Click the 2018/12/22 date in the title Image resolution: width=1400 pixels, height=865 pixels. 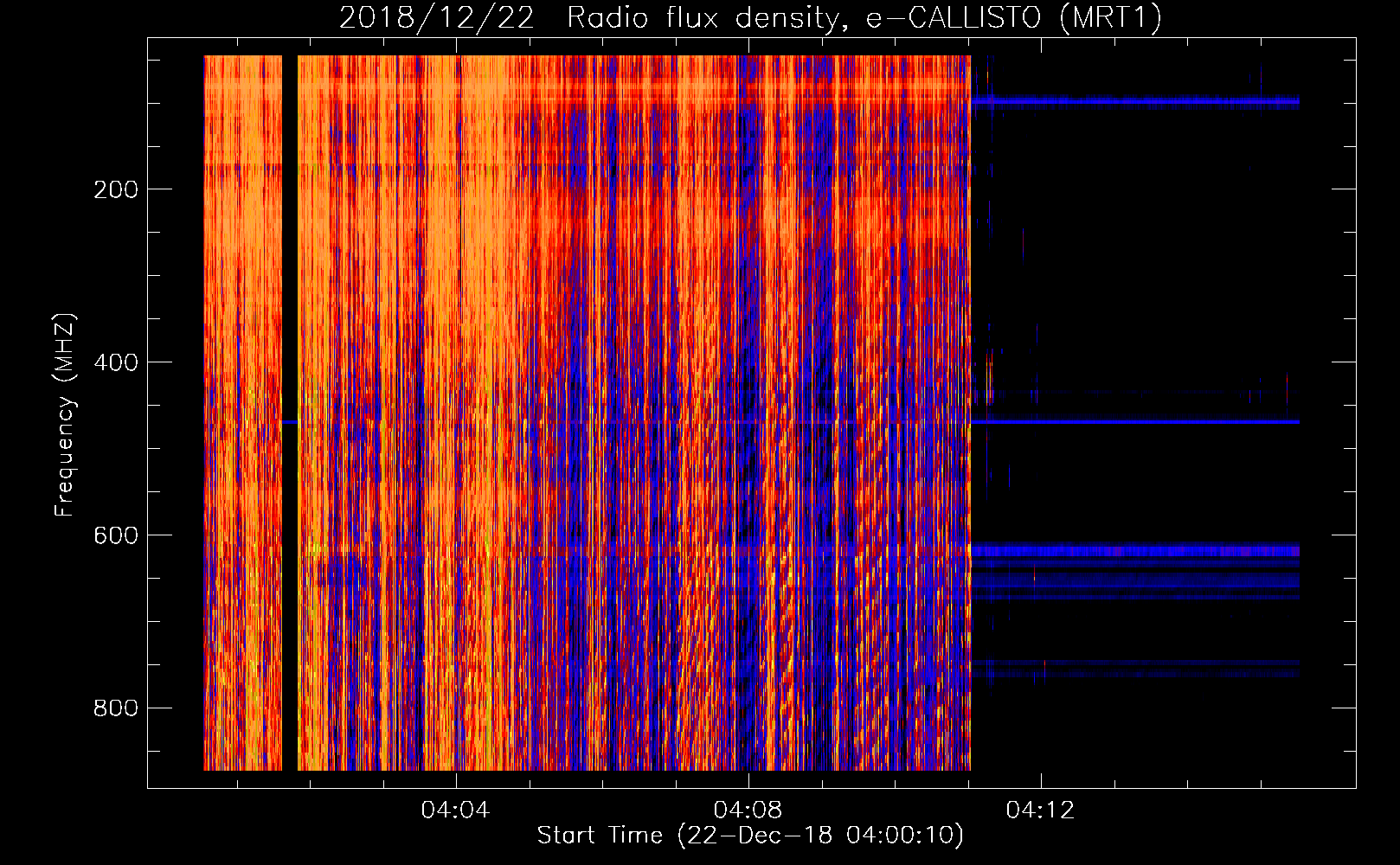click(x=436, y=17)
